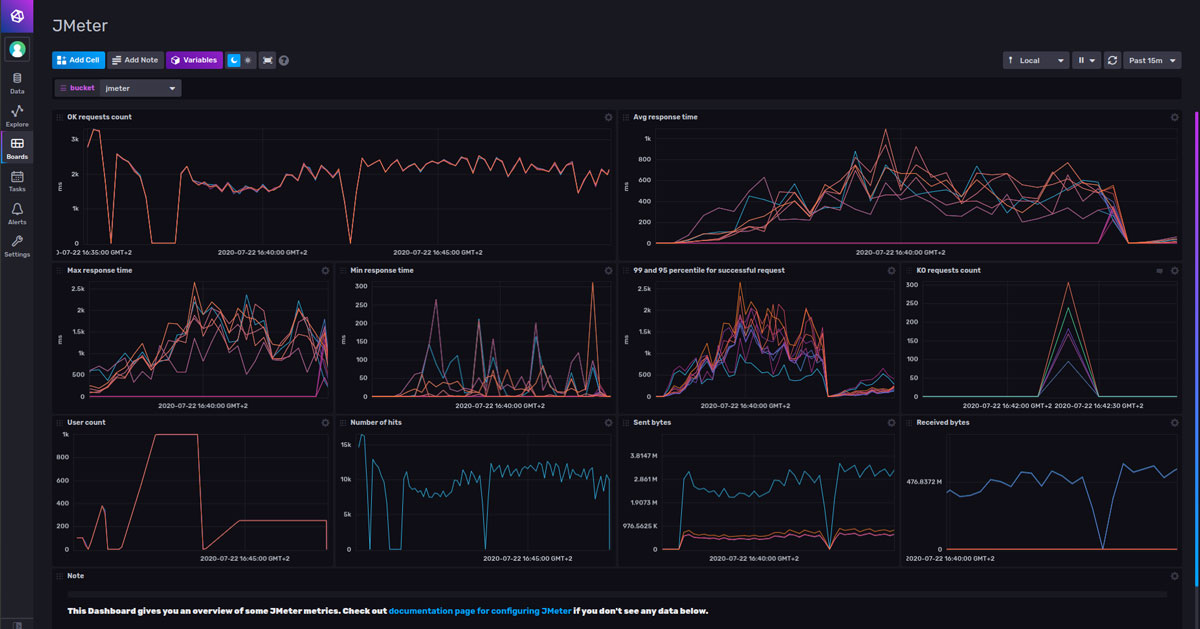Open documentation page for configuring JMeter link
This screenshot has width=1200, height=629.
point(480,611)
